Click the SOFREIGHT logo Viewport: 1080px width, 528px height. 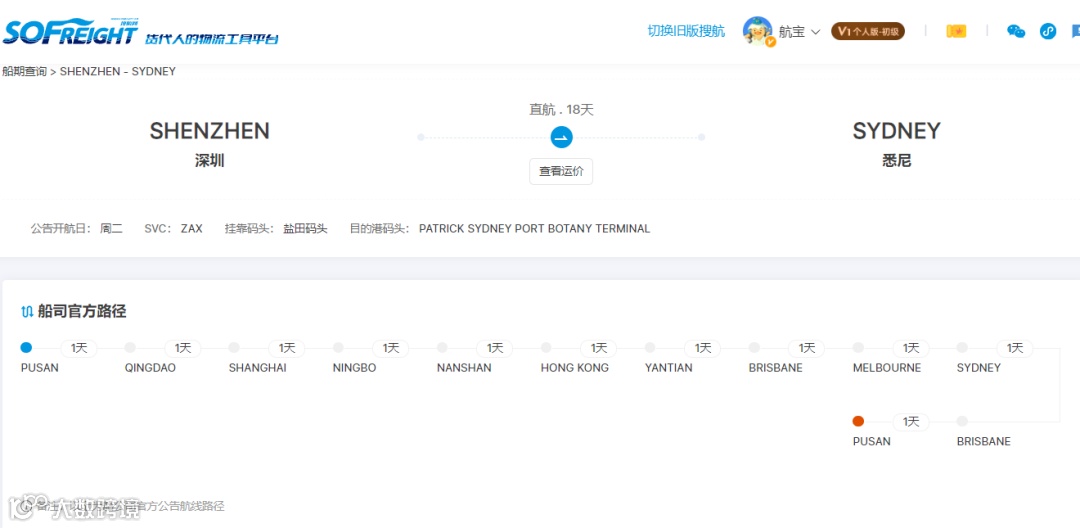tap(70, 31)
